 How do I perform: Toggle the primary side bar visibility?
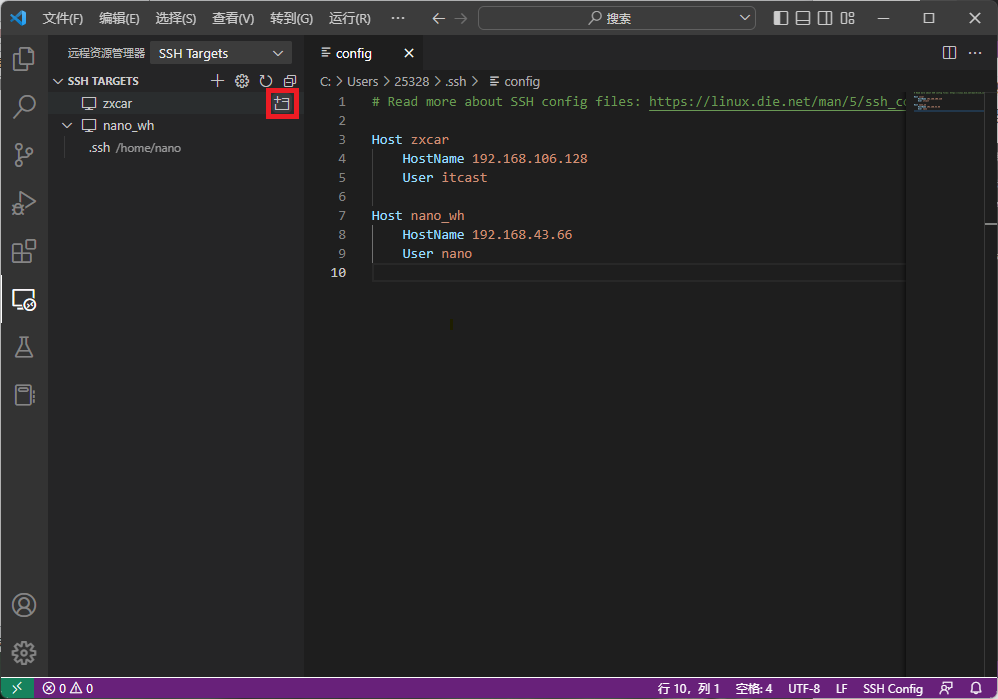(781, 18)
